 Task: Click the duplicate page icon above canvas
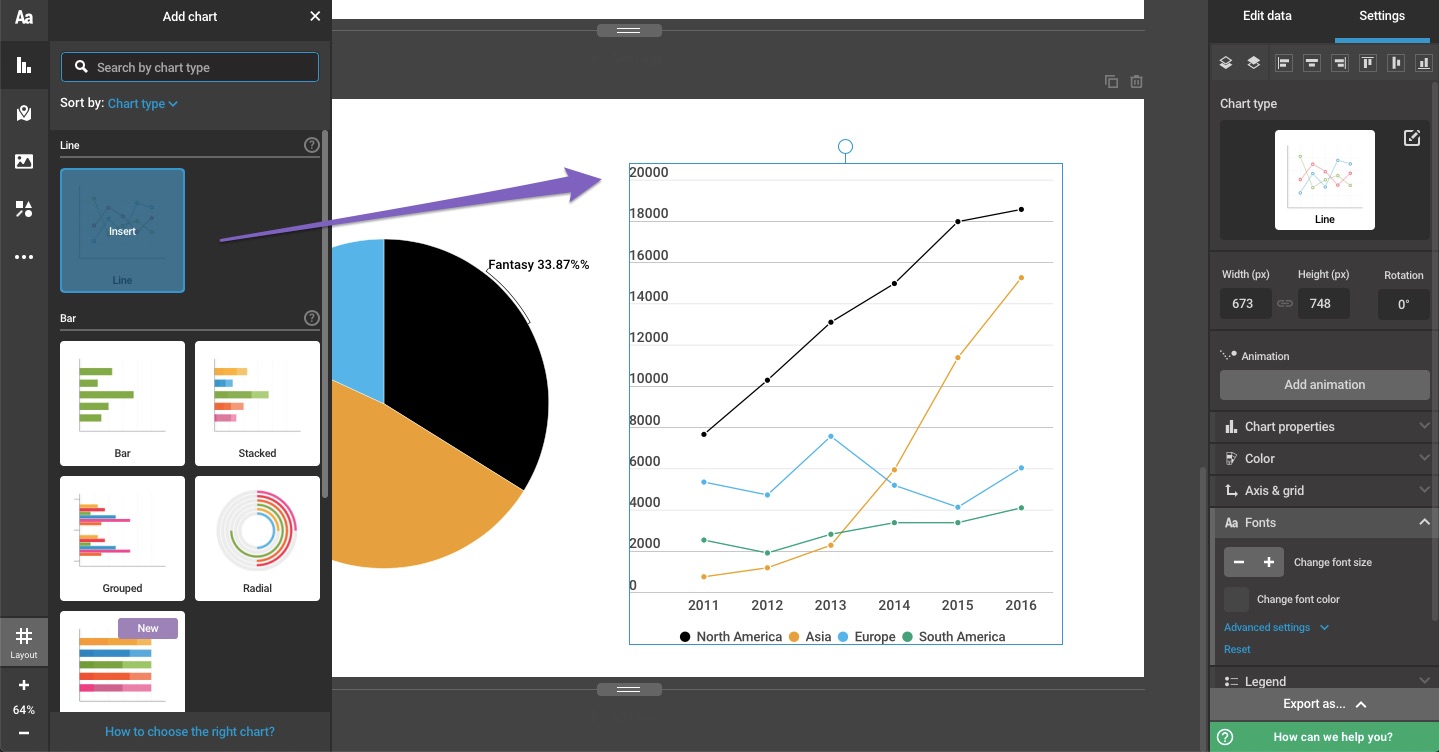coord(1111,82)
